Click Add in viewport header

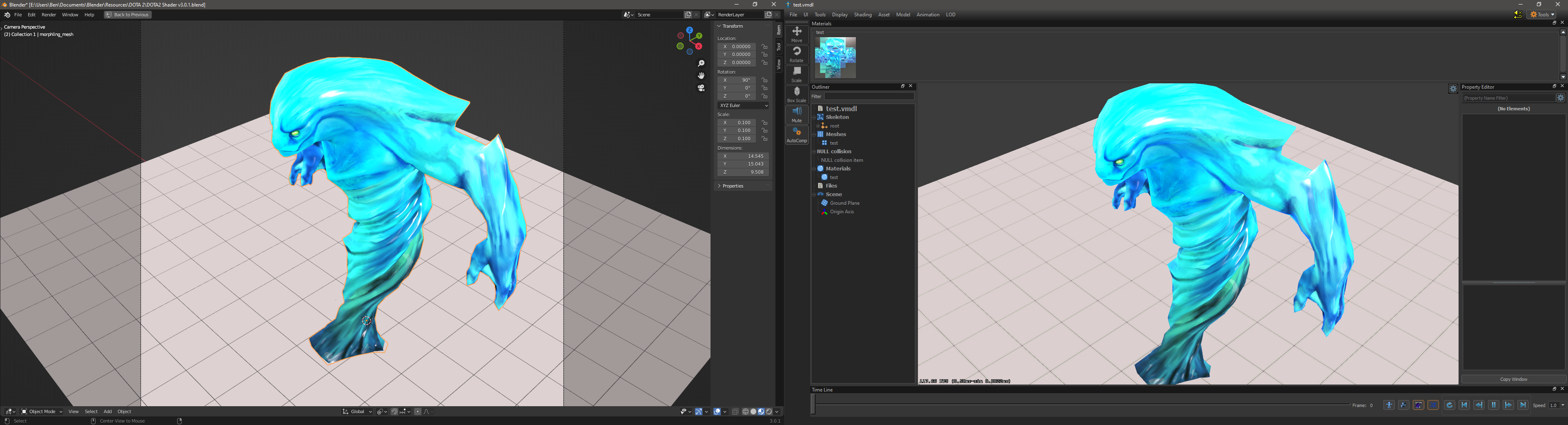(x=108, y=412)
